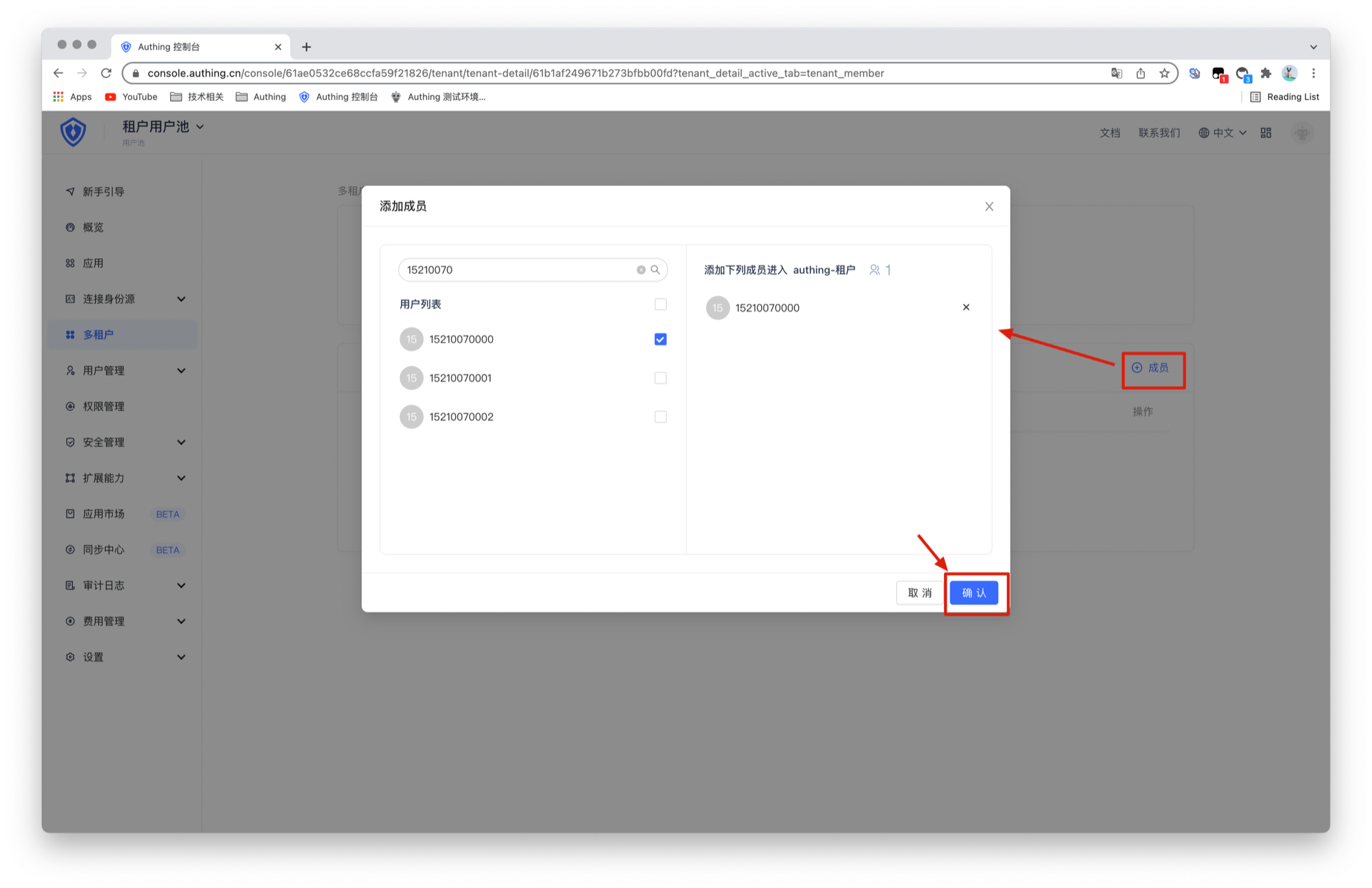1372x888 pixels.
Task: Select the 多租户 sidebar menu item
Action: coord(99,335)
